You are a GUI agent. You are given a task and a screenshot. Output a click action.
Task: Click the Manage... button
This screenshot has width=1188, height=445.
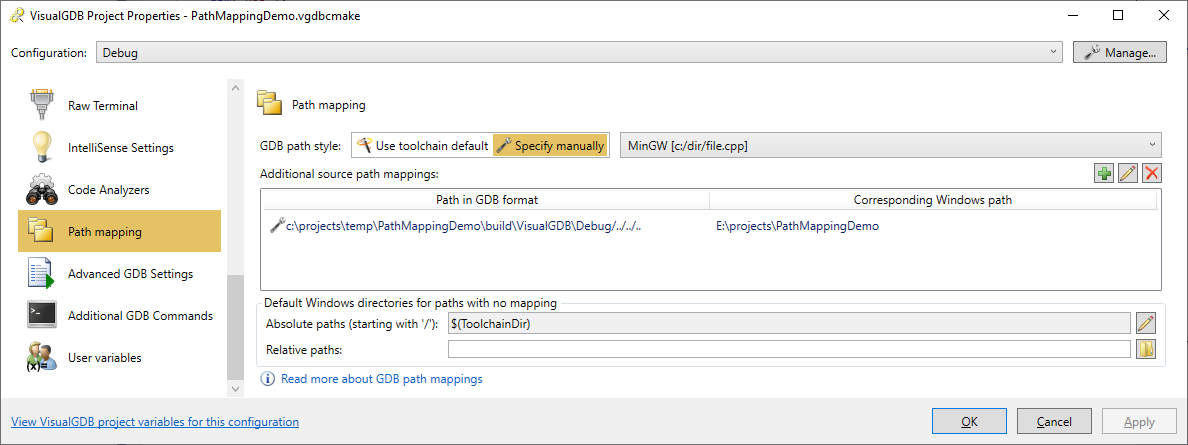[1120, 52]
